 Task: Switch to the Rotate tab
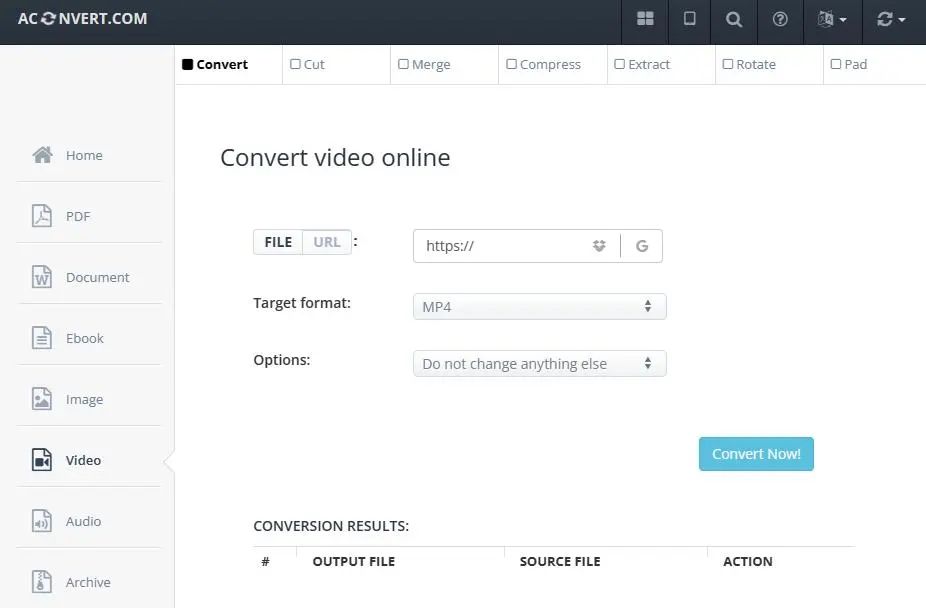(x=769, y=64)
